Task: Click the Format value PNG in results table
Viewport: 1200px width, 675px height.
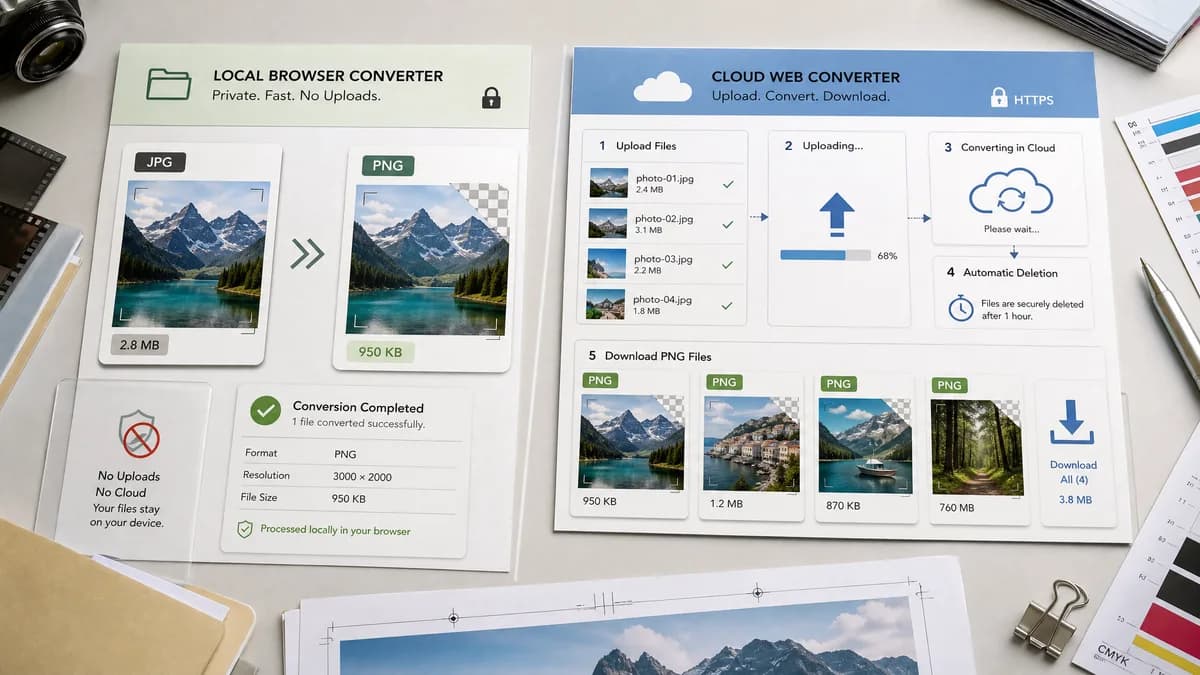Action: [345, 454]
